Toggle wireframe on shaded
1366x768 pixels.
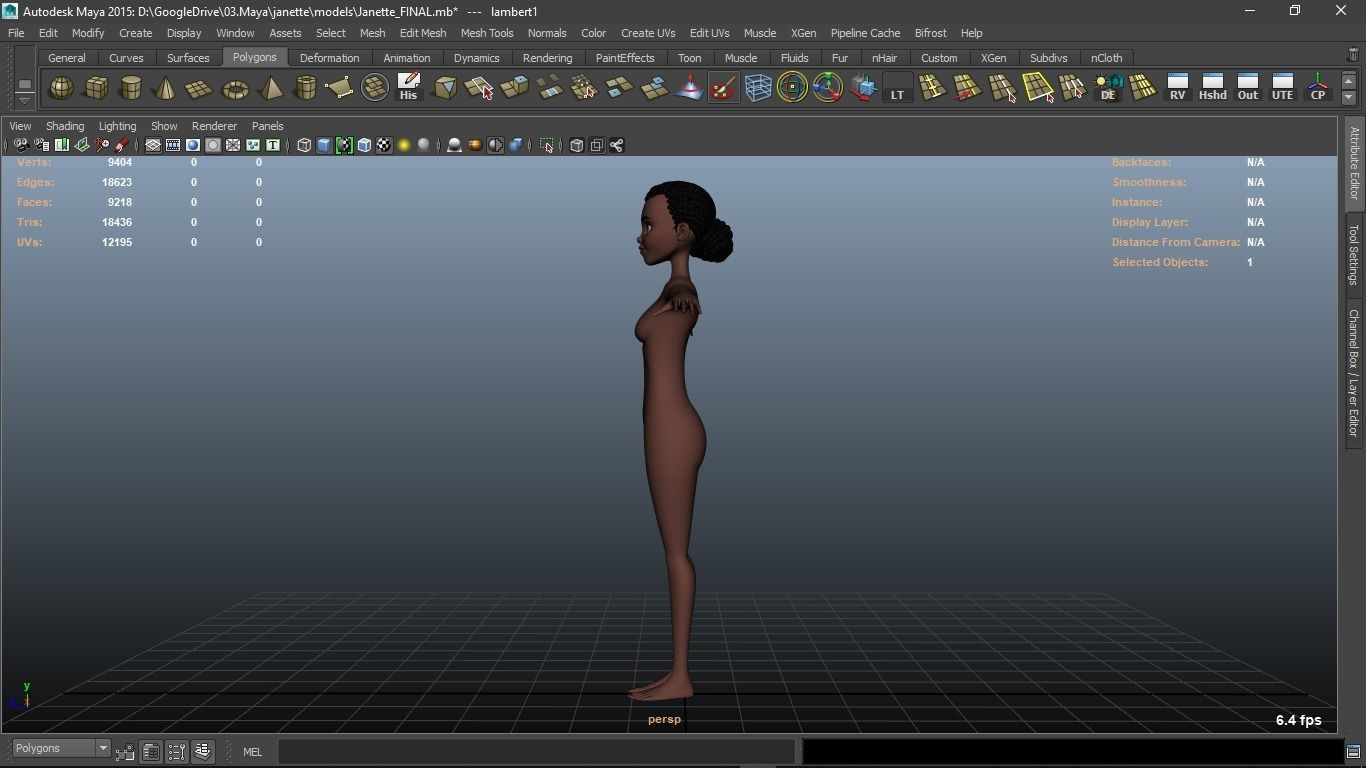tap(364, 146)
